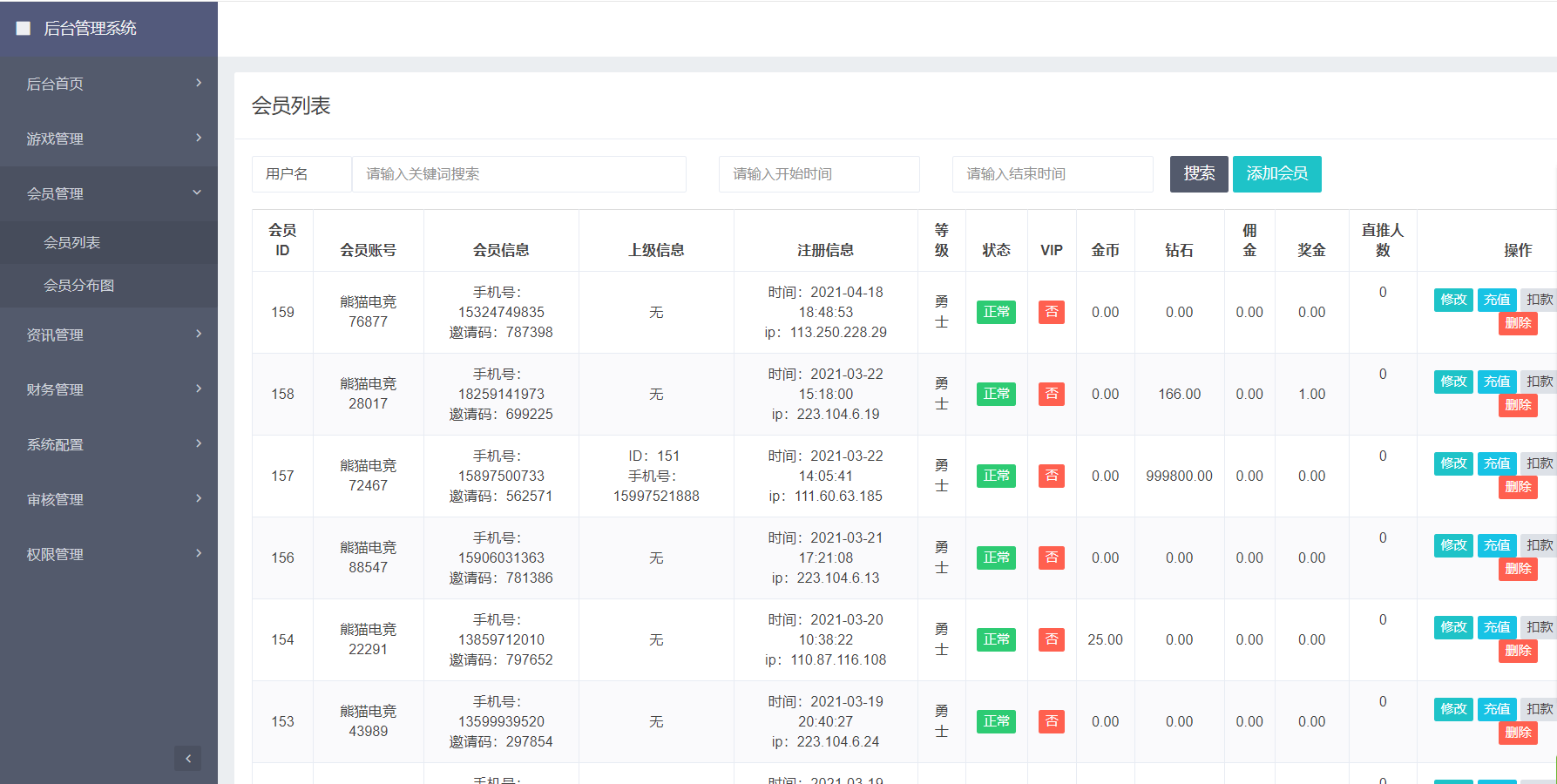Screen dimensions: 1557x784
Task: Focus the keyword search input field
Action: (518, 174)
